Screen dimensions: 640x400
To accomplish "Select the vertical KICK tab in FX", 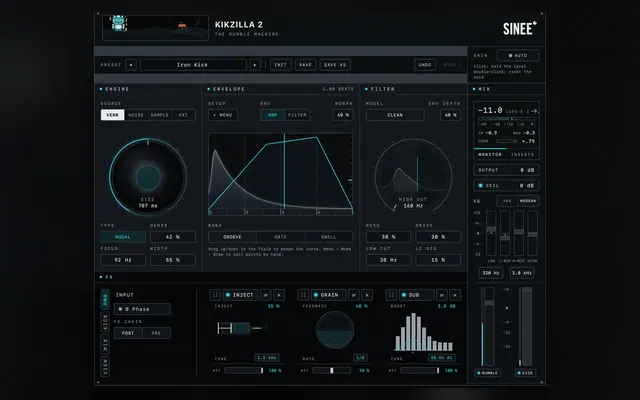I will 105,322.
